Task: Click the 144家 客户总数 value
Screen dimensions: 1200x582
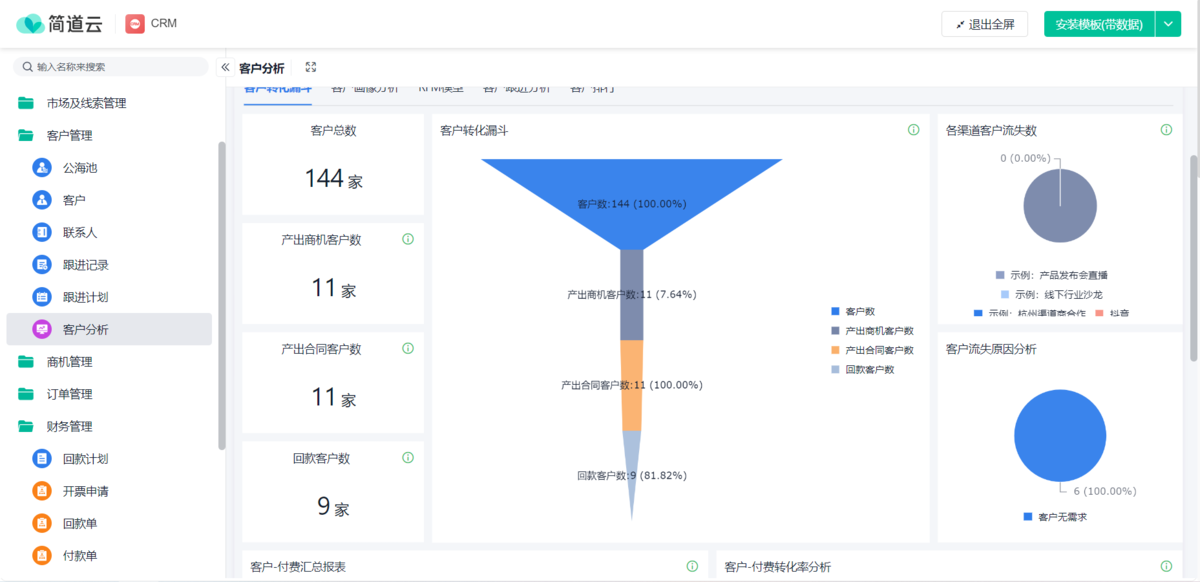Action: [333, 179]
